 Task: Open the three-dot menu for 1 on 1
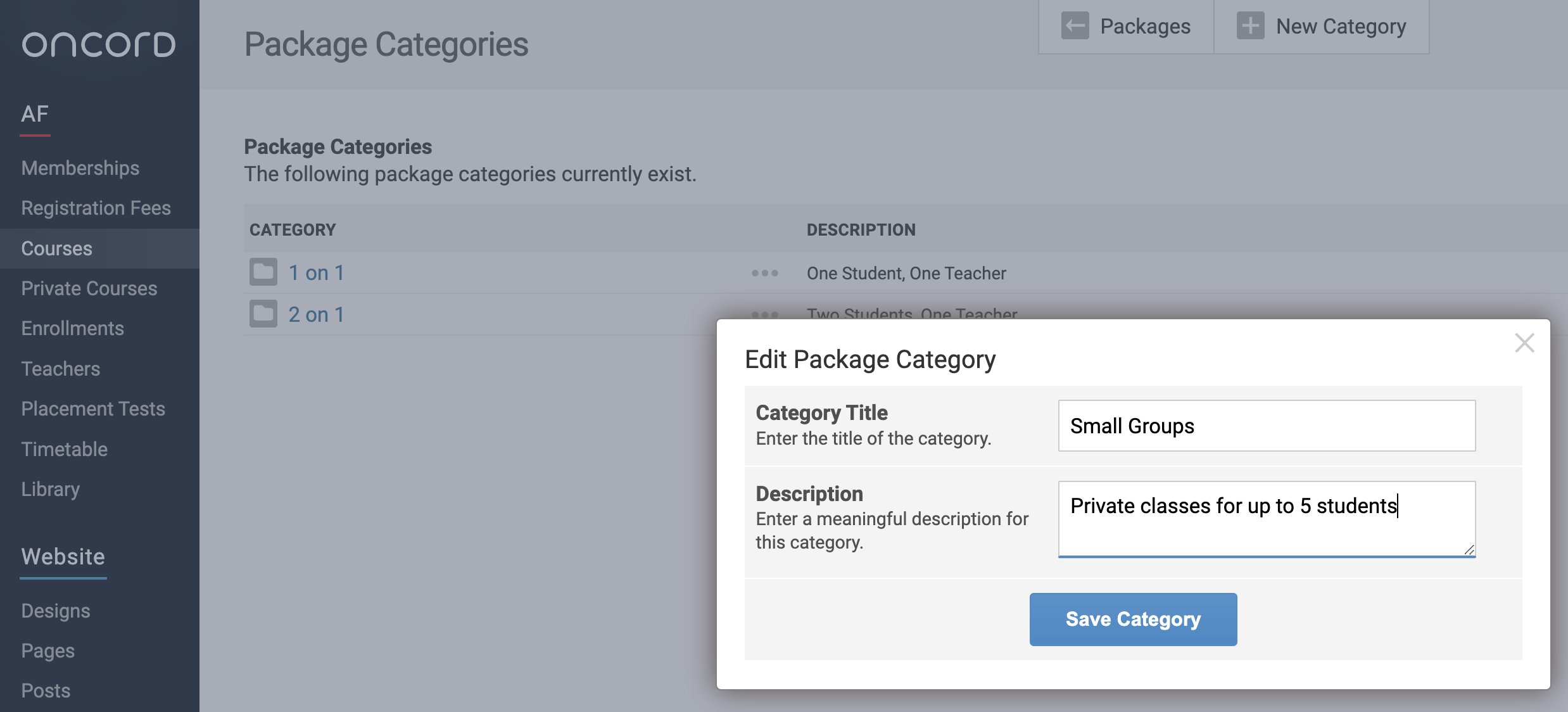tap(764, 273)
